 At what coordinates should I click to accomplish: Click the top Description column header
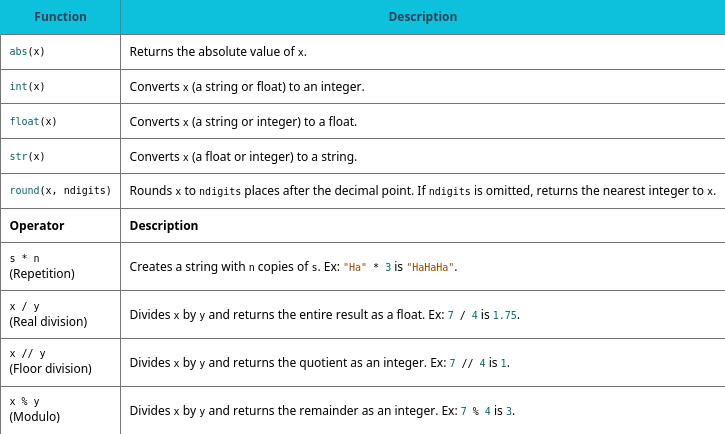(422, 17)
